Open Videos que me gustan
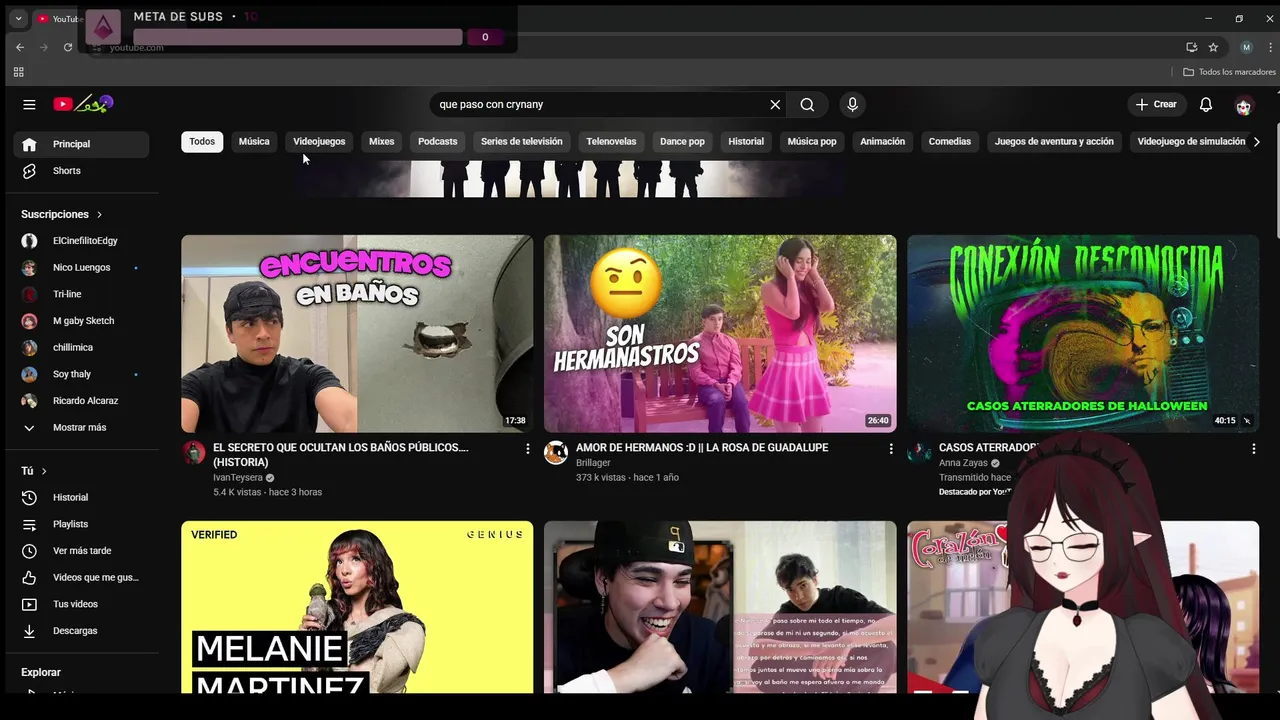Image resolution: width=1280 pixels, height=720 pixels. 81,578
